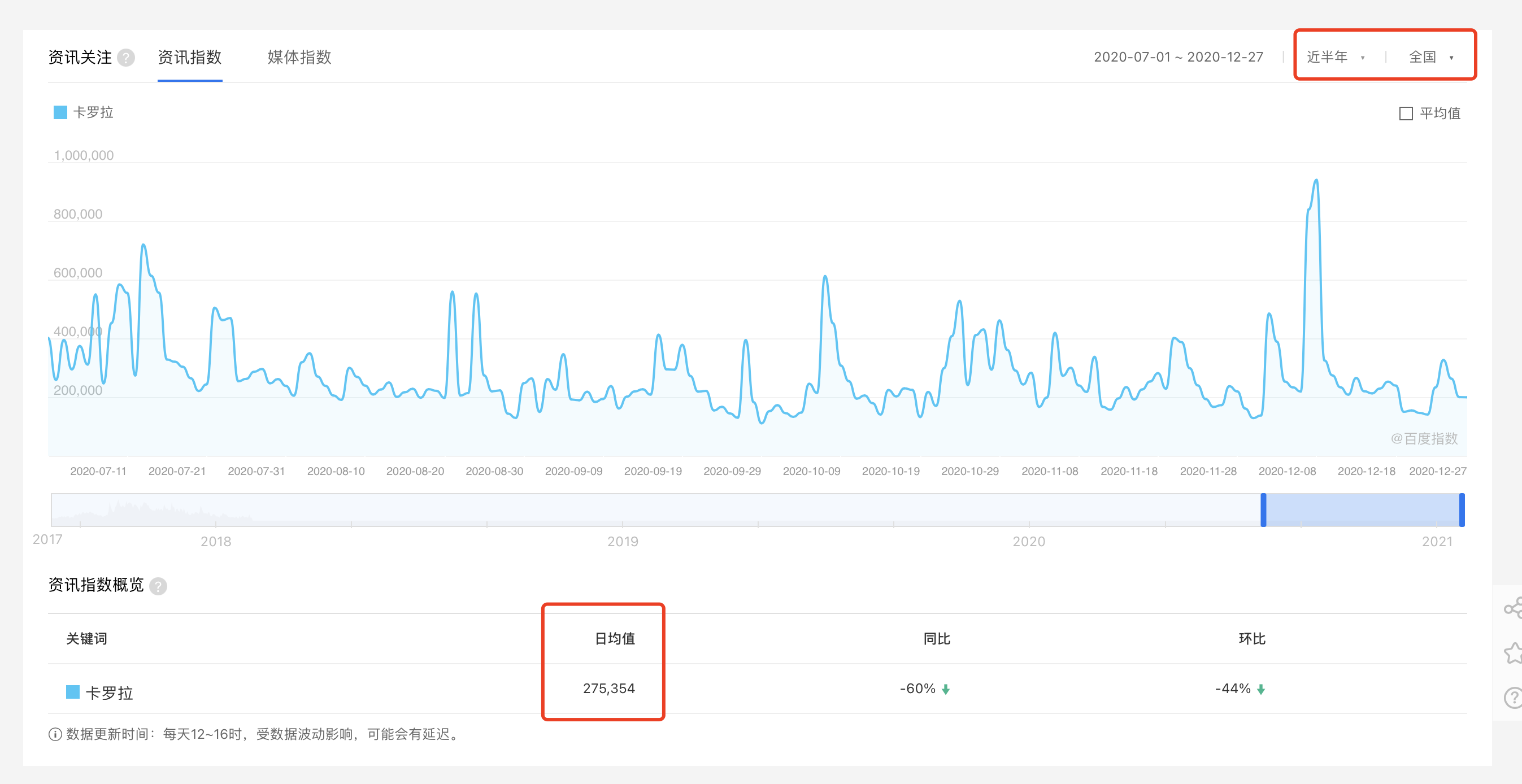
Task: Click the green down arrow next to -60%
Action: (x=945, y=689)
